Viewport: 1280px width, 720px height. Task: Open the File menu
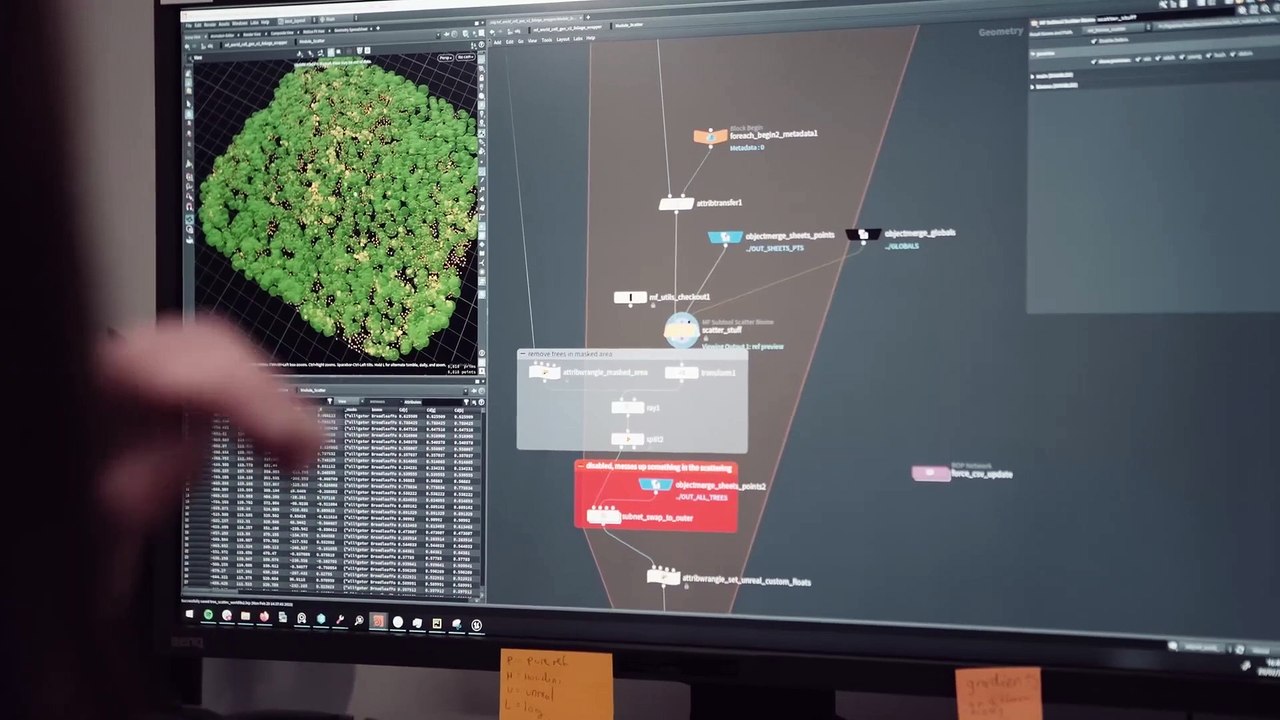187,25
